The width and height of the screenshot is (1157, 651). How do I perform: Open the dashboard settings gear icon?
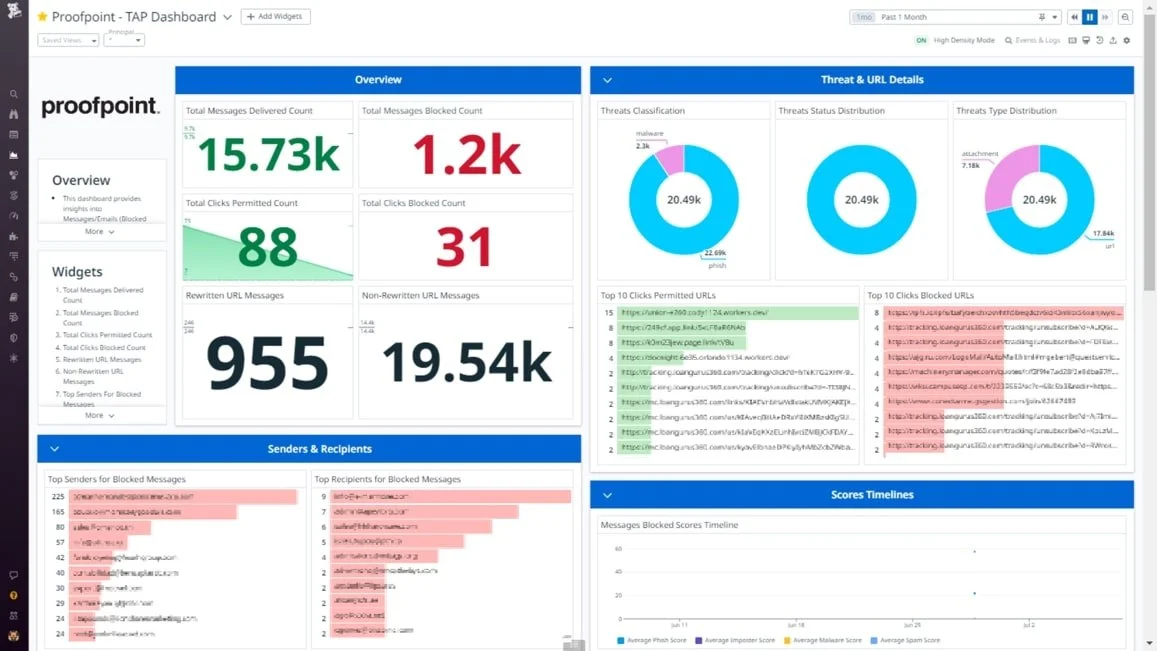pyautogui.click(x=1126, y=40)
